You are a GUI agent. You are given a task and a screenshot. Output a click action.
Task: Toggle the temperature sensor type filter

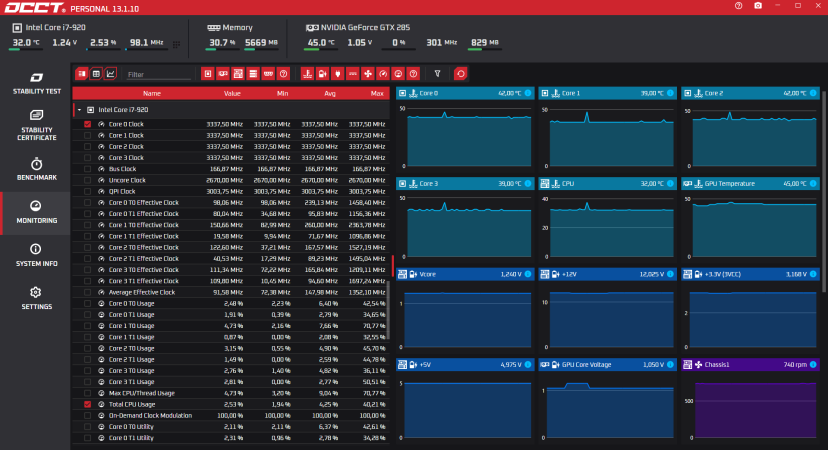[307, 74]
